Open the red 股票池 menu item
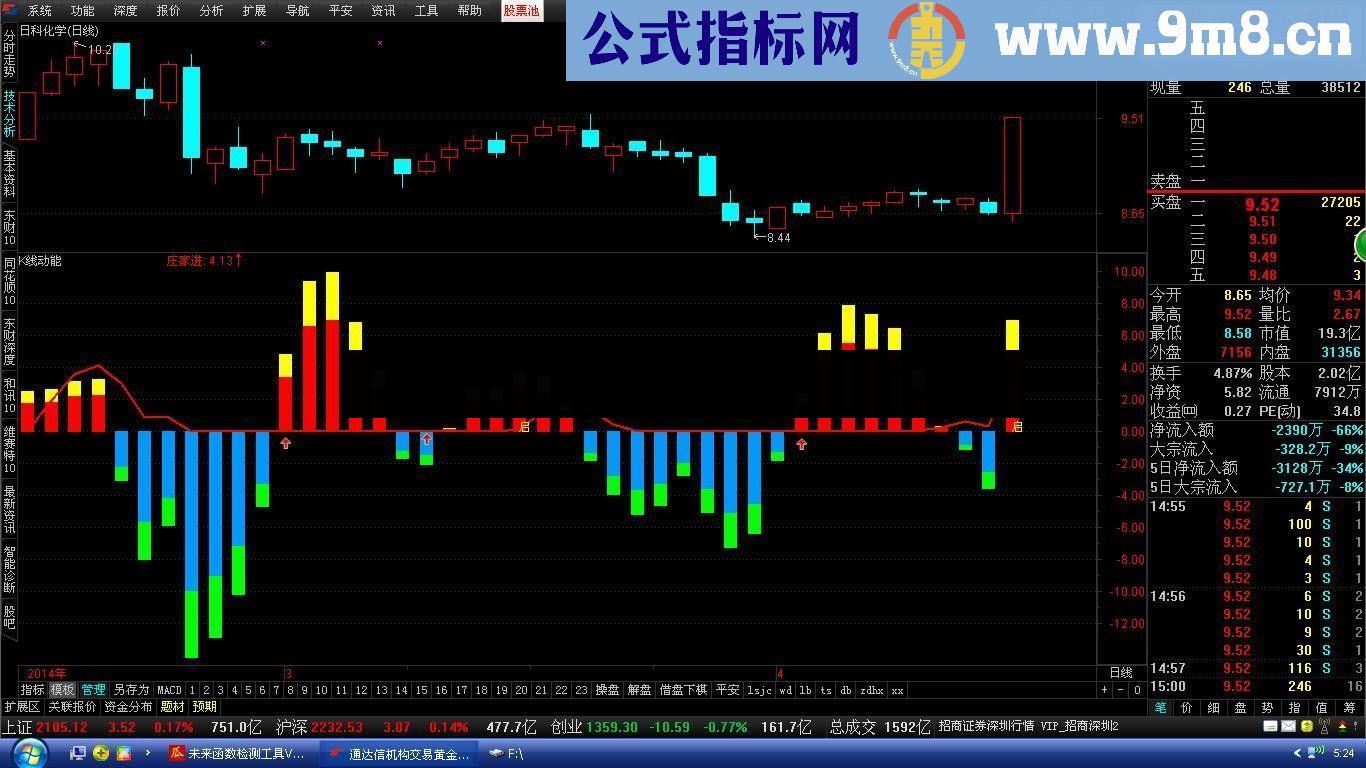Viewport: 1366px width, 768px height. [x=521, y=11]
